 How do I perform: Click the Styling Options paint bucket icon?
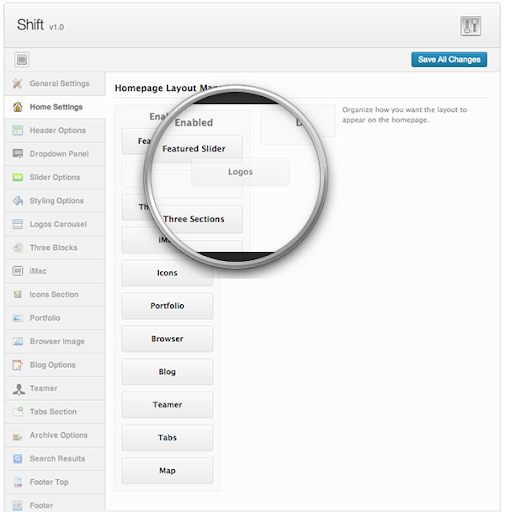pyautogui.click(x=18, y=201)
